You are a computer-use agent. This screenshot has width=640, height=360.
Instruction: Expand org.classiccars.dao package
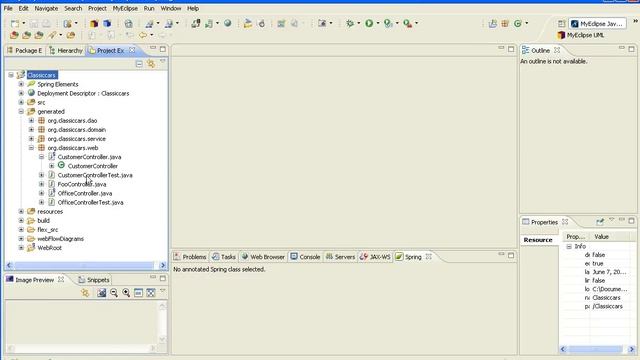[31, 120]
